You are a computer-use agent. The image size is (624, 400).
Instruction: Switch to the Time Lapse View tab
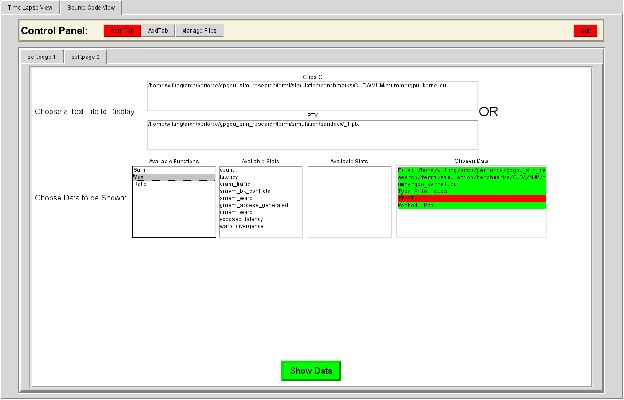(29, 7)
